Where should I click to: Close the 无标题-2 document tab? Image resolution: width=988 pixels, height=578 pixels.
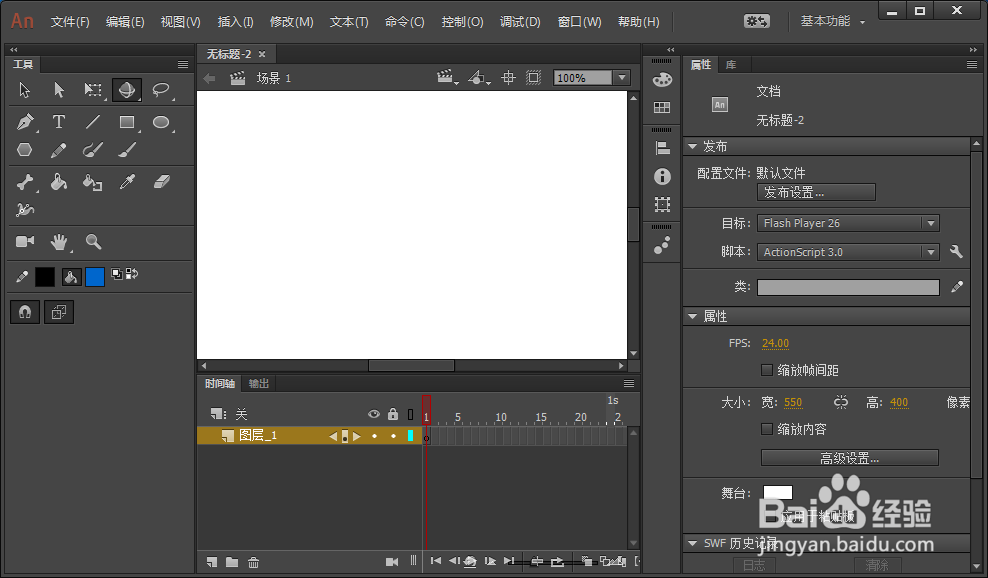(x=262, y=54)
